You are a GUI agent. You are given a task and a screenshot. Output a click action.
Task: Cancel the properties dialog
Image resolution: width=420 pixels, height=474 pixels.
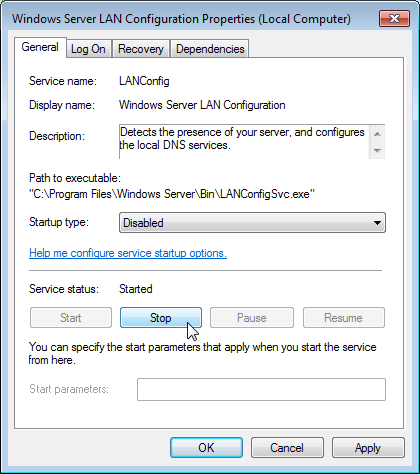pyautogui.click(x=287, y=448)
